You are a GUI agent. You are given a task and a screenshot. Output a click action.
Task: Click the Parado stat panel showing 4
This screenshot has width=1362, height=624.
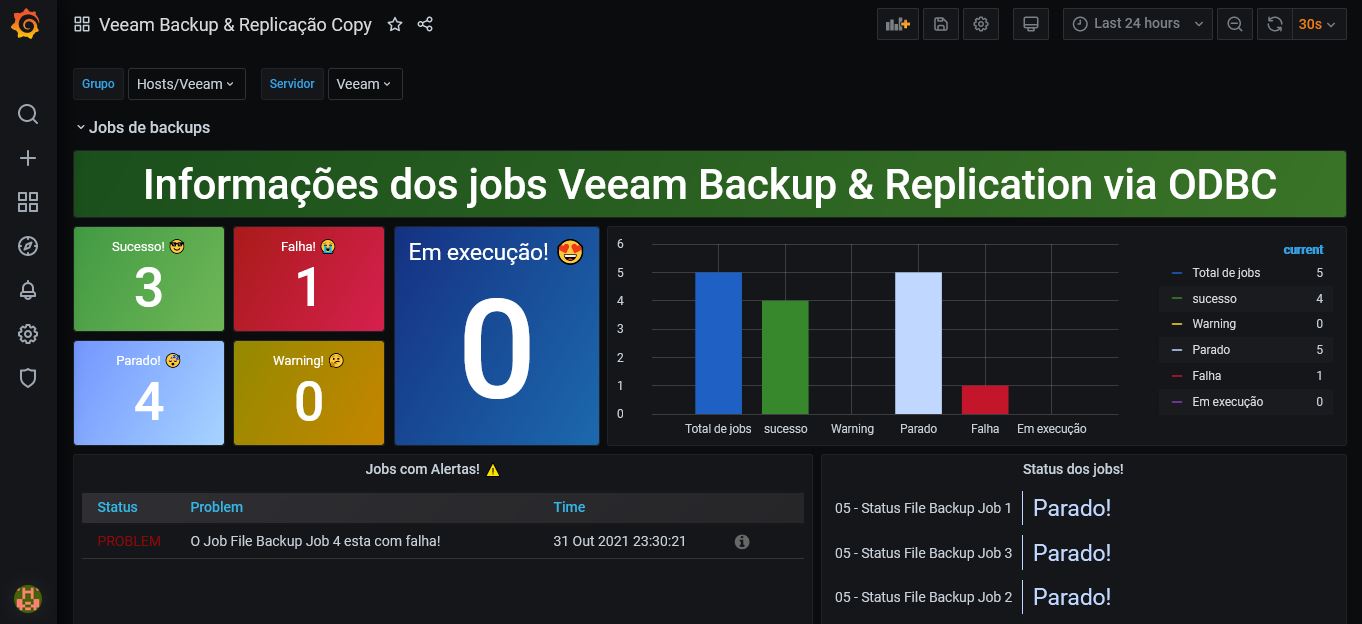[149, 393]
